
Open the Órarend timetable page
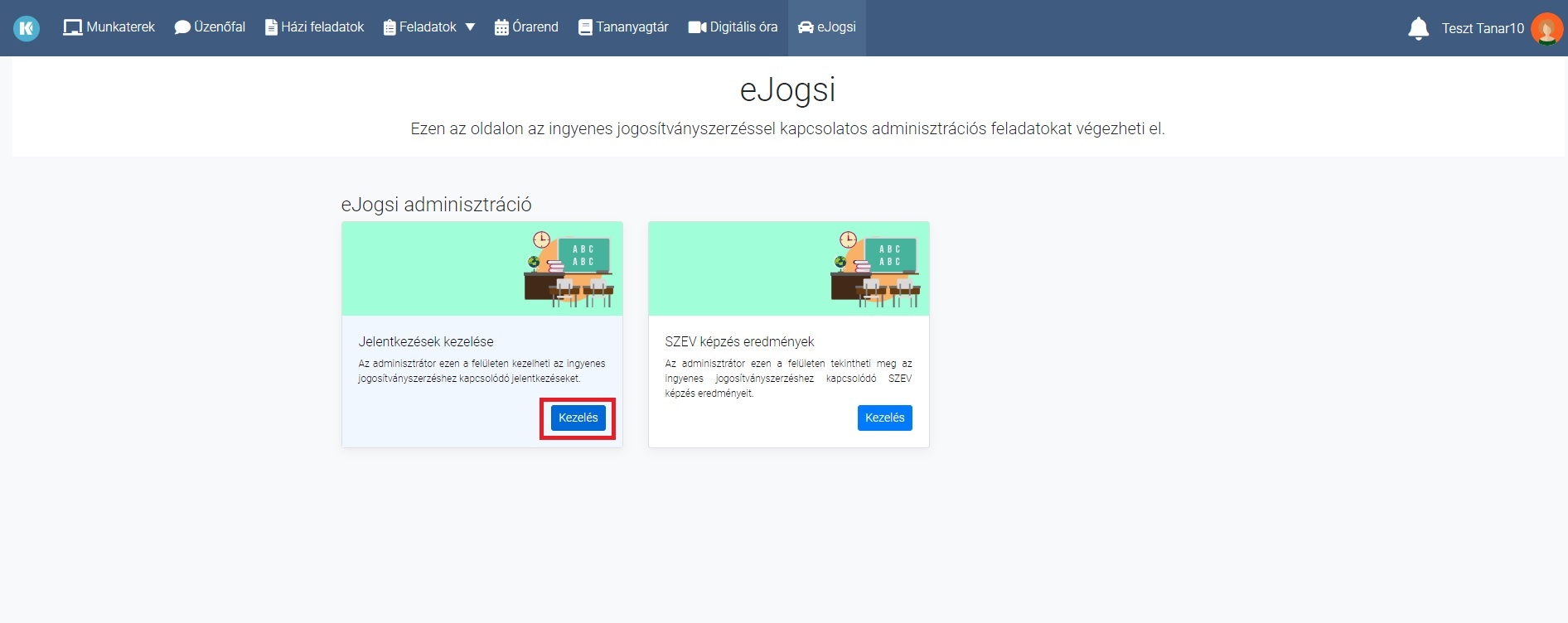click(526, 27)
